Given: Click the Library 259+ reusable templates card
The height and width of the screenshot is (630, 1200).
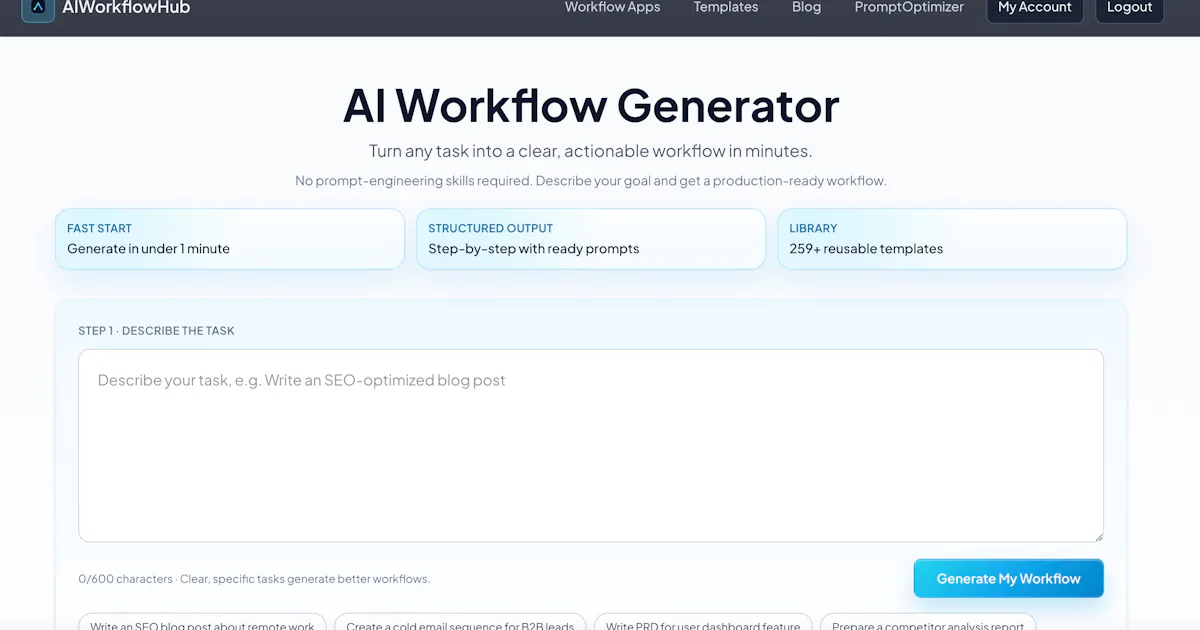Looking at the screenshot, I should (x=952, y=239).
